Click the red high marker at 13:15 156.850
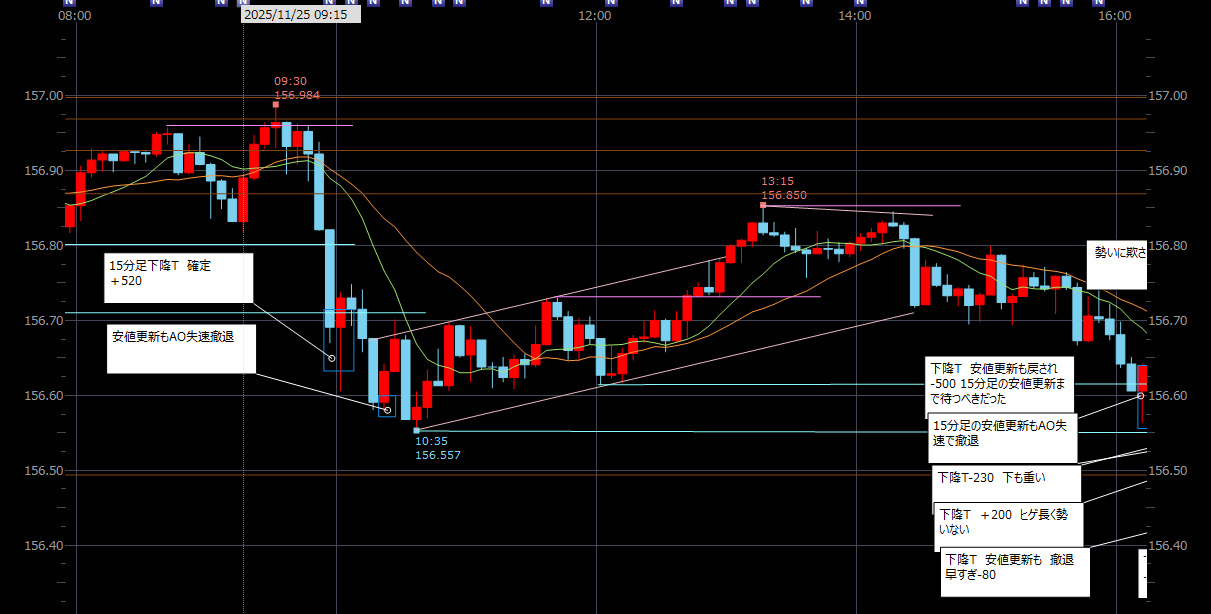Screen dimensions: 1211x614 coord(763,205)
